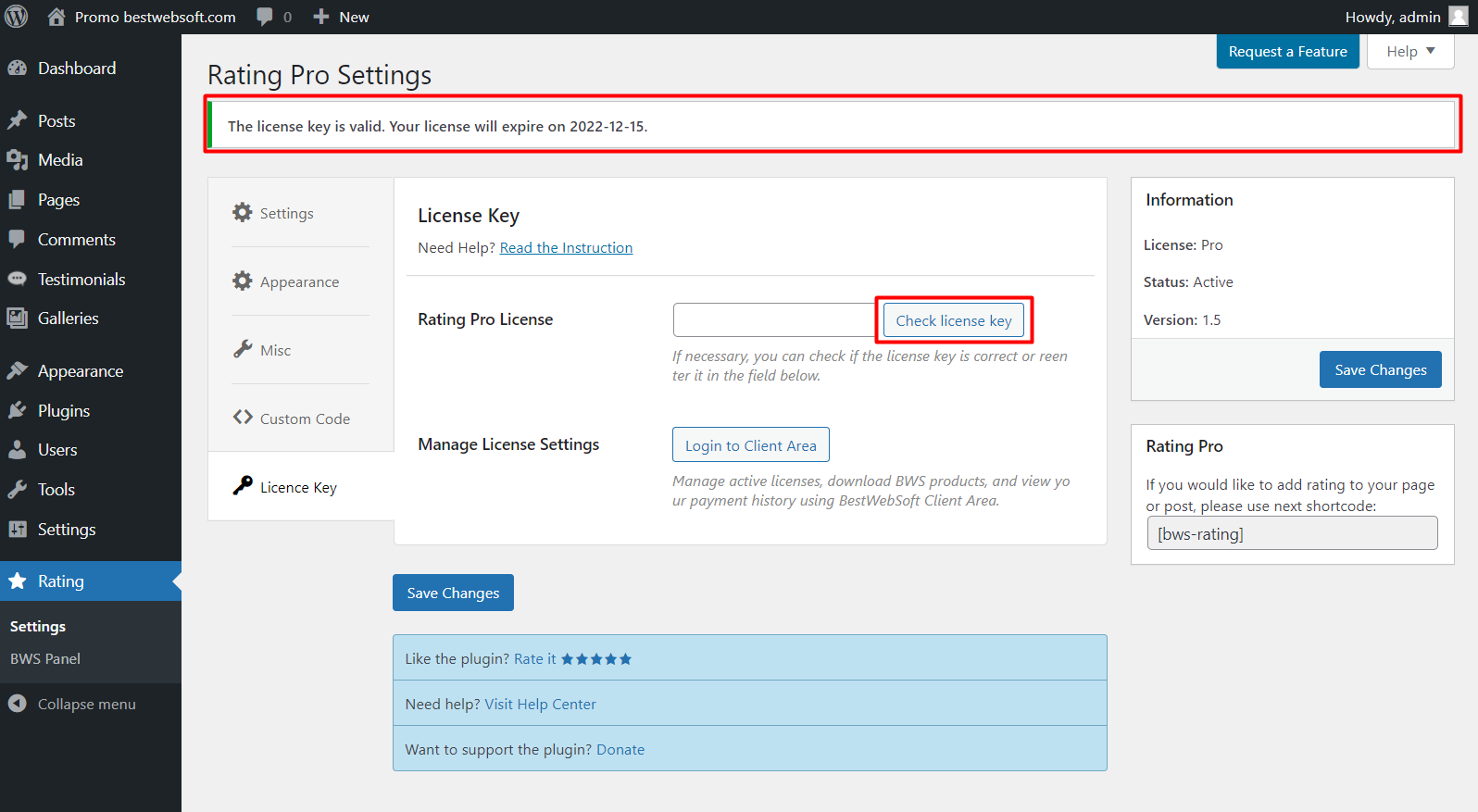Click the gear icon of Settings tab
Image resolution: width=1478 pixels, height=812 pixels.
pyautogui.click(x=243, y=212)
